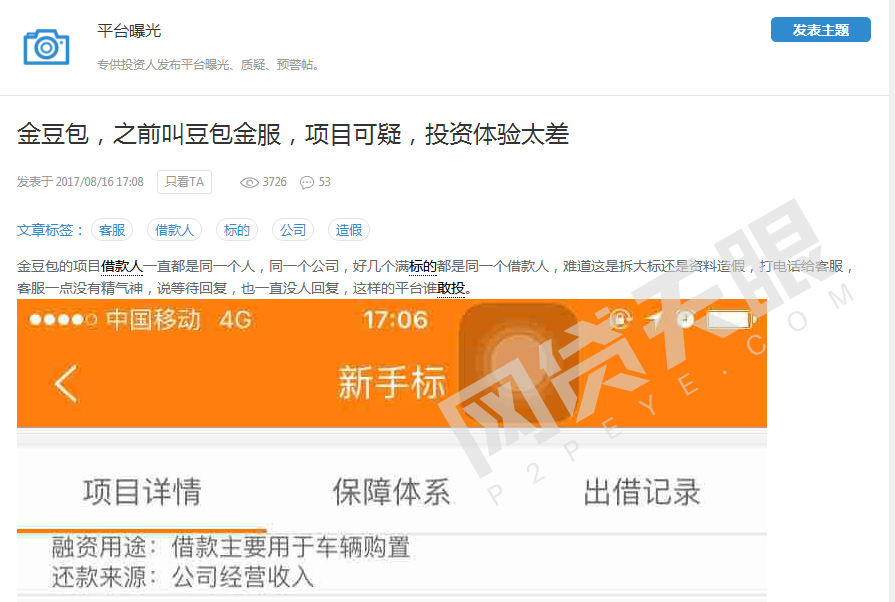Select the 造假 article tag
Image resolution: width=895 pixels, height=602 pixels.
click(x=349, y=230)
